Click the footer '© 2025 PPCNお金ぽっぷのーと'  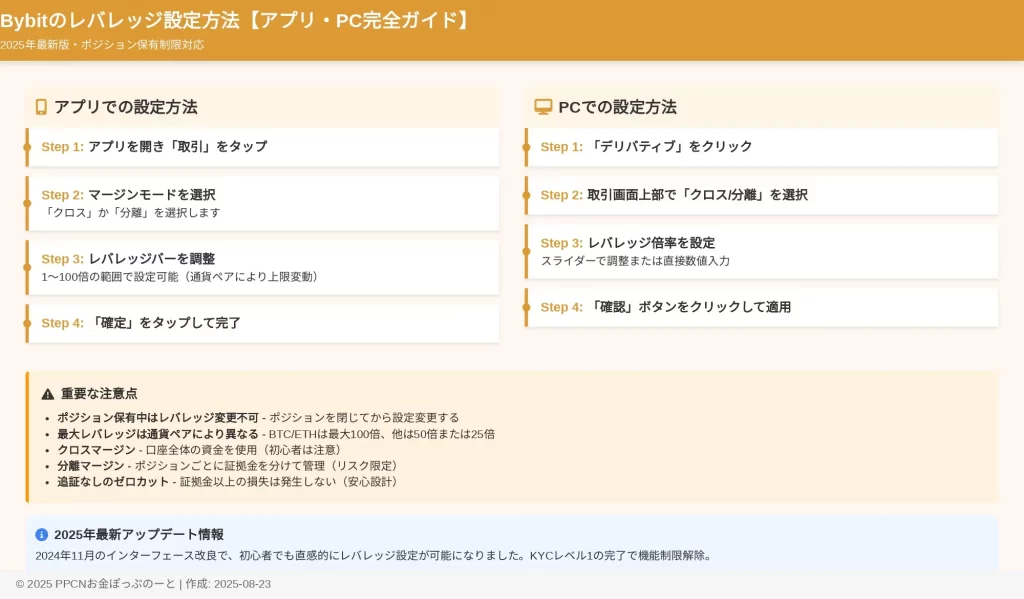point(95,584)
